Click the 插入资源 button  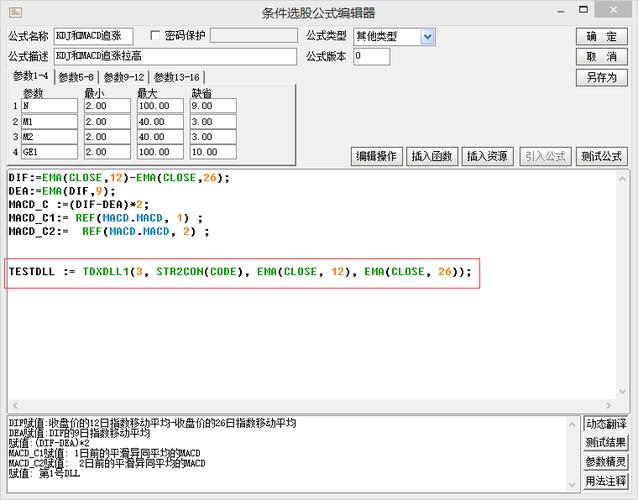click(x=487, y=156)
